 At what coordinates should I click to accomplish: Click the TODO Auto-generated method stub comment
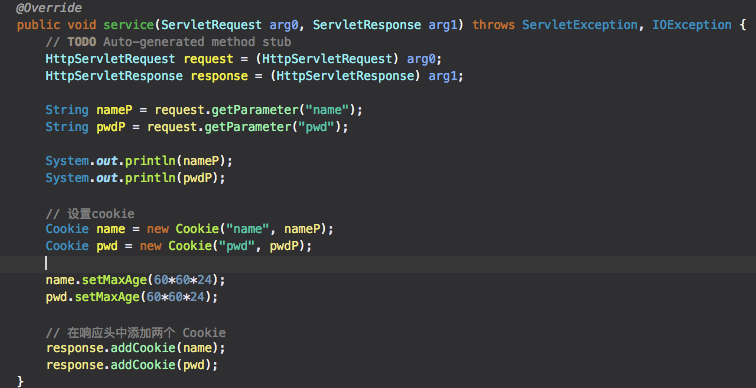click(168, 42)
